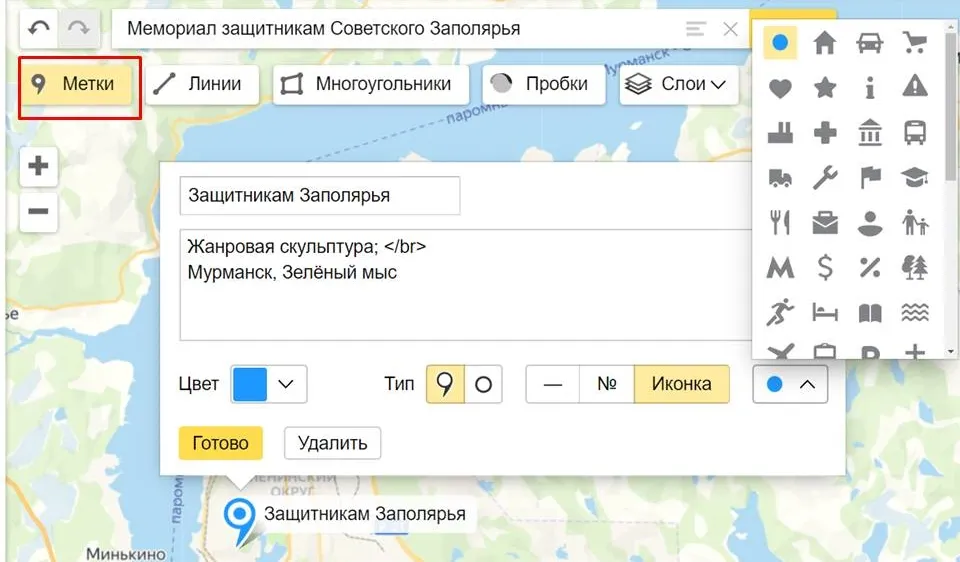The height and width of the screenshot is (562, 960).
Task: Edit the placemark name field Защитникам Заполярья
Action: click(320, 195)
